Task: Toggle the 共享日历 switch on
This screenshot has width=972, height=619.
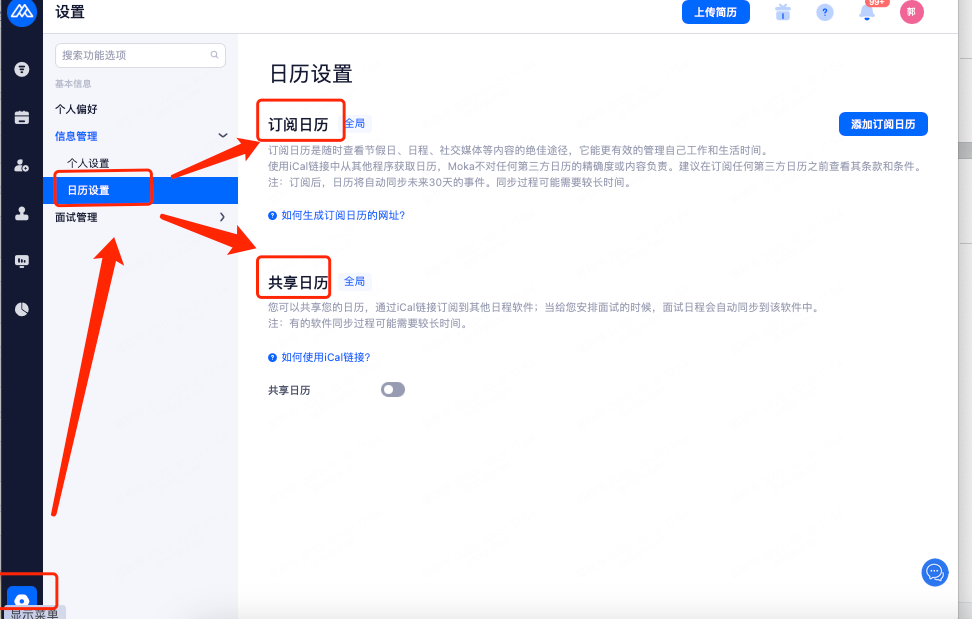Action: coord(393,390)
